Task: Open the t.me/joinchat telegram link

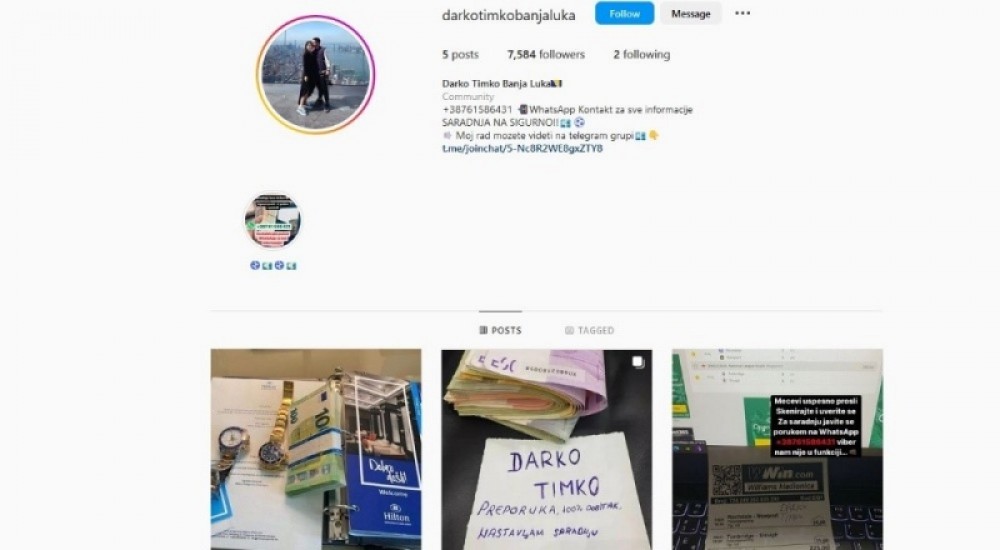Action: click(522, 149)
